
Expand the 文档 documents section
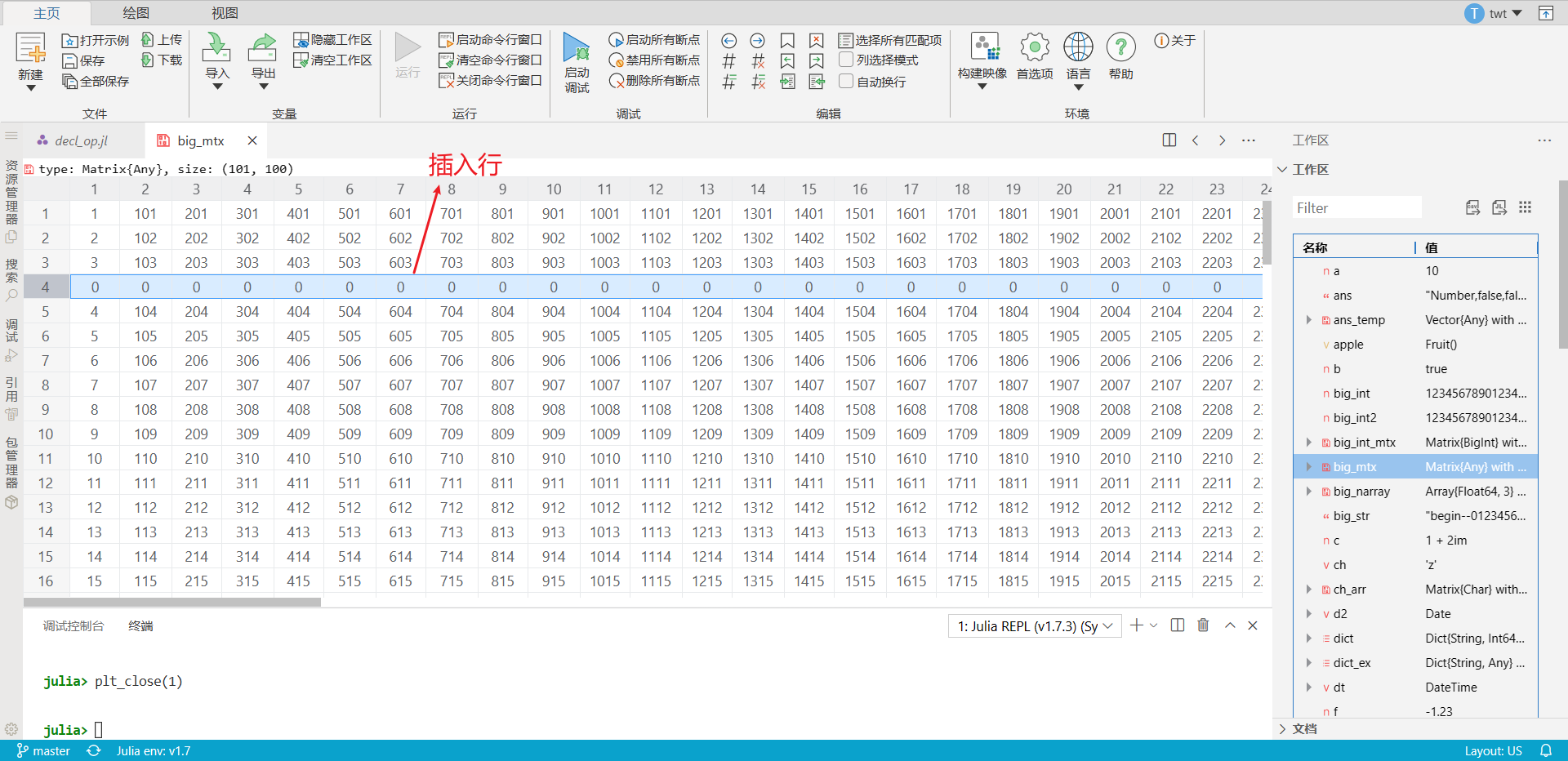pos(1282,729)
